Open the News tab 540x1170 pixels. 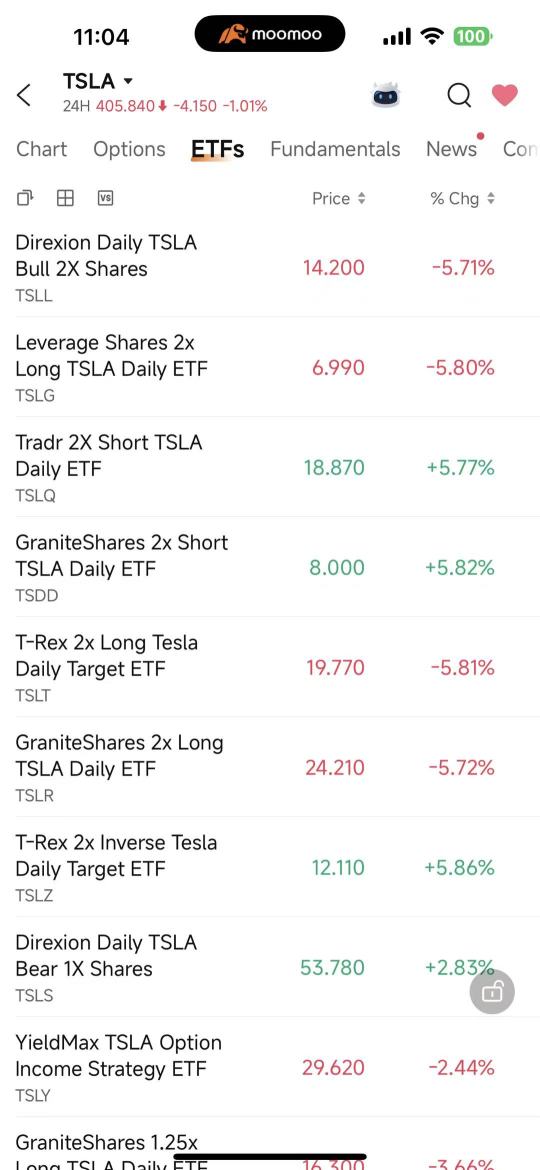click(451, 149)
